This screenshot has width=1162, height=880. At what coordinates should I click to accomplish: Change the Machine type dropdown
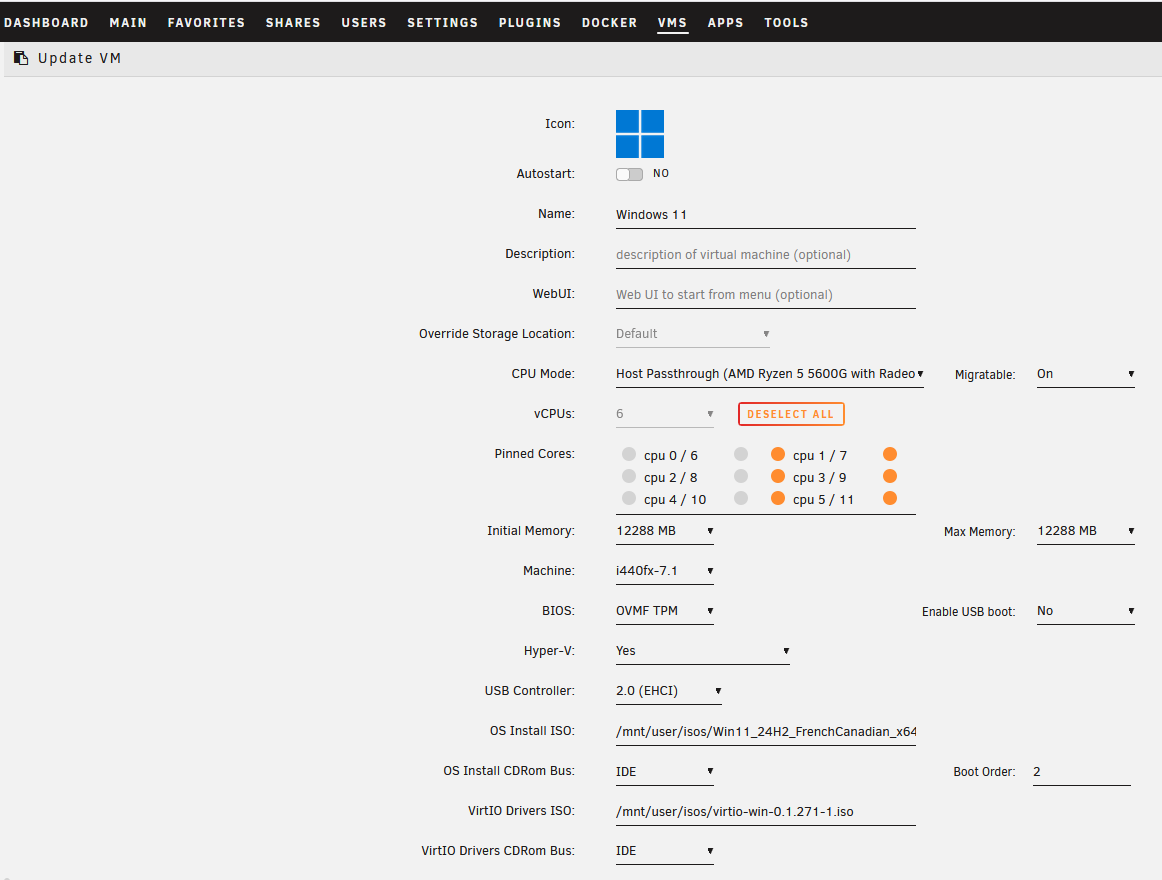click(664, 571)
